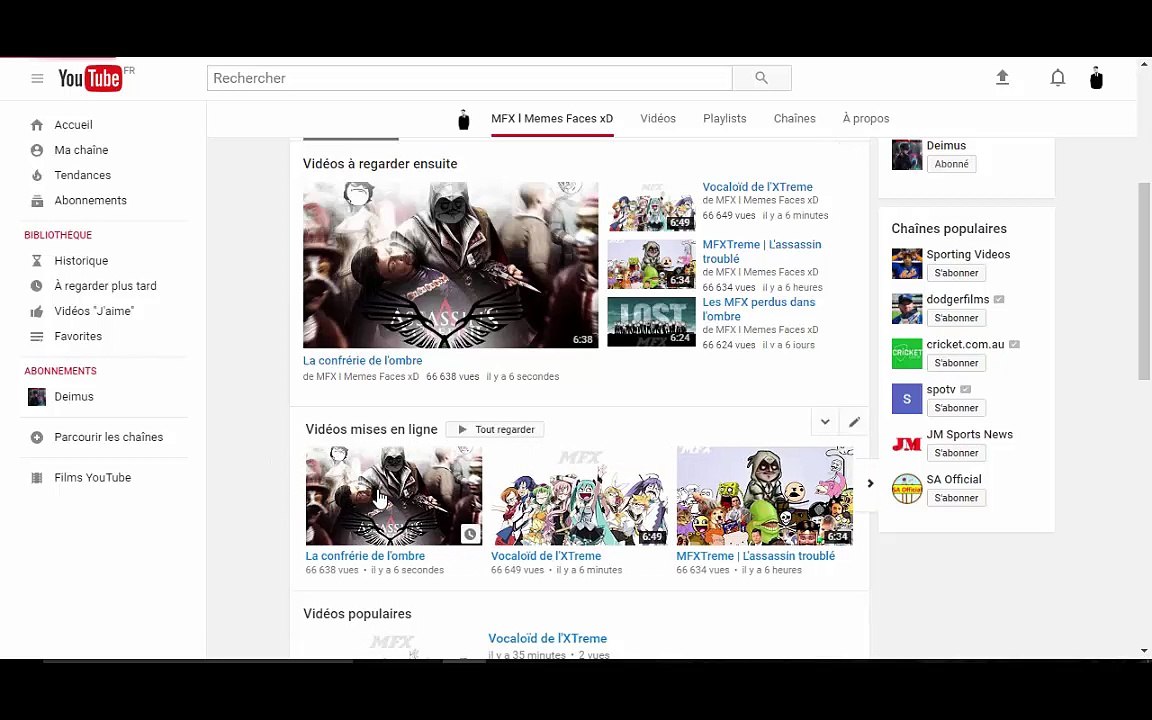Screen dimensions: 1152x720
Task: Click the BIBLIOTHÈQUE section heading
Action: point(58,235)
